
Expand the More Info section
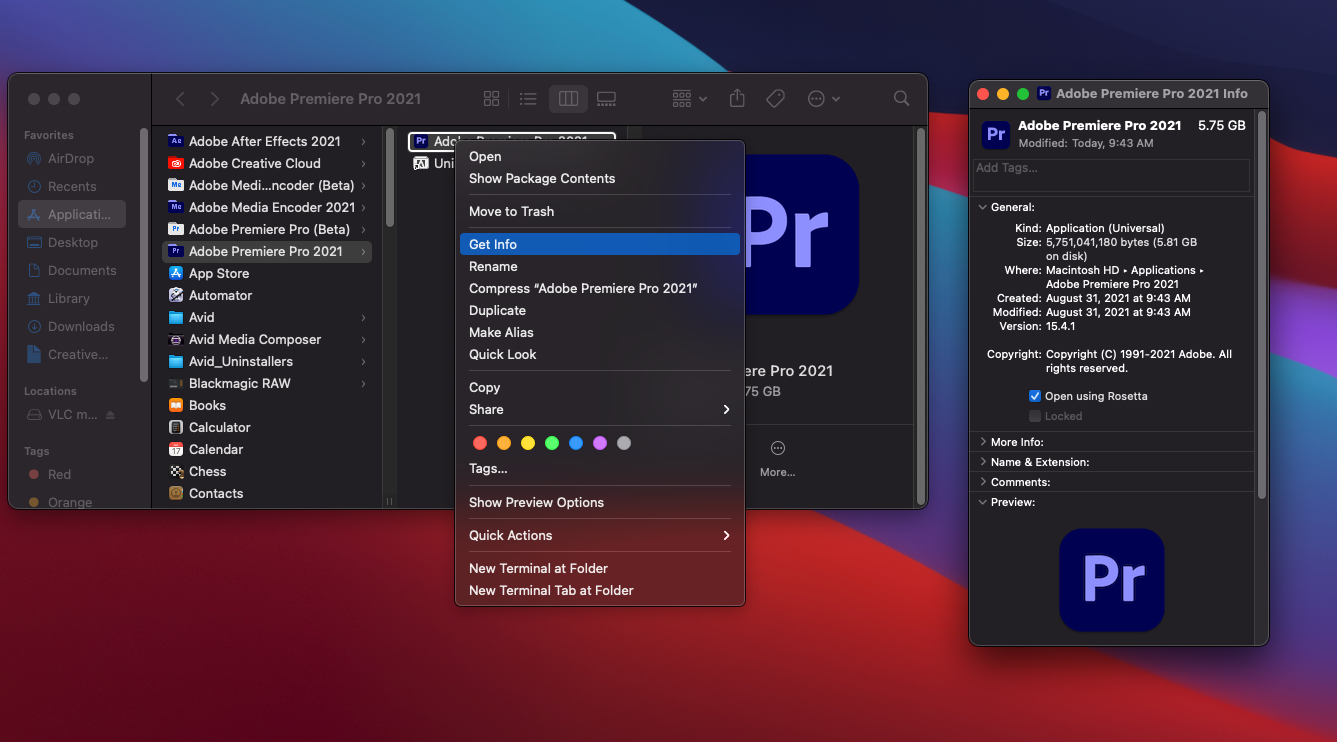point(982,442)
